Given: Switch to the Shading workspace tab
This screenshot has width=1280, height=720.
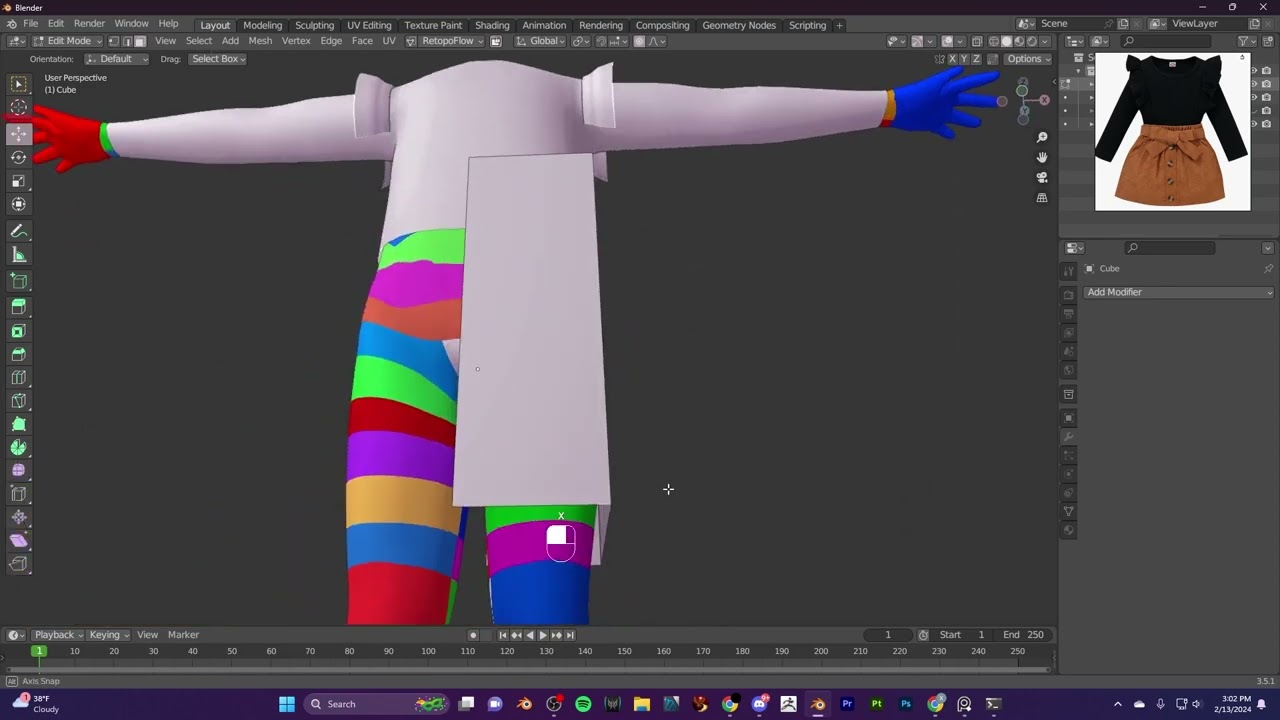Looking at the screenshot, I should coord(492,25).
